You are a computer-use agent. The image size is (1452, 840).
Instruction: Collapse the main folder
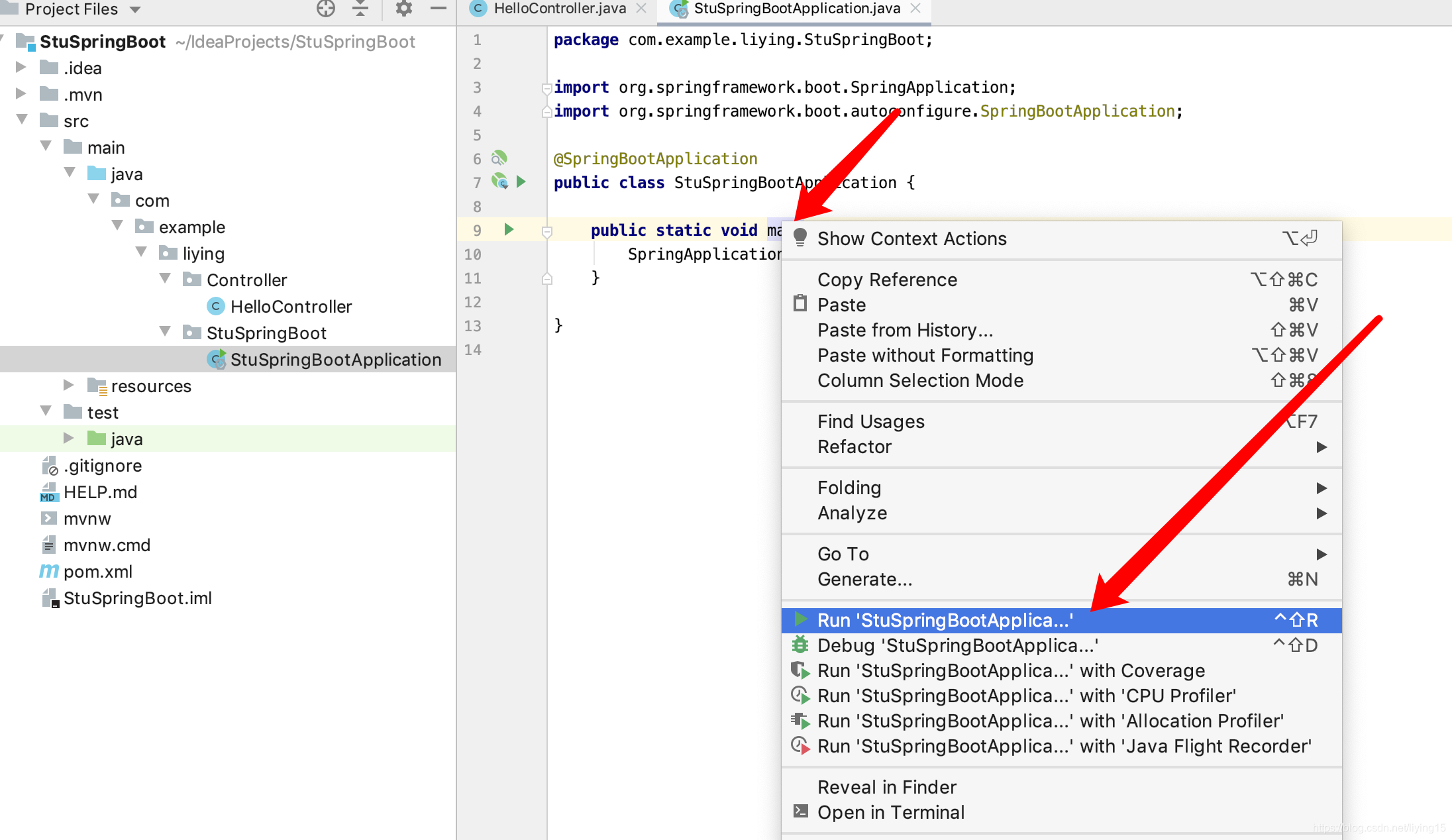click(x=46, y=146)
